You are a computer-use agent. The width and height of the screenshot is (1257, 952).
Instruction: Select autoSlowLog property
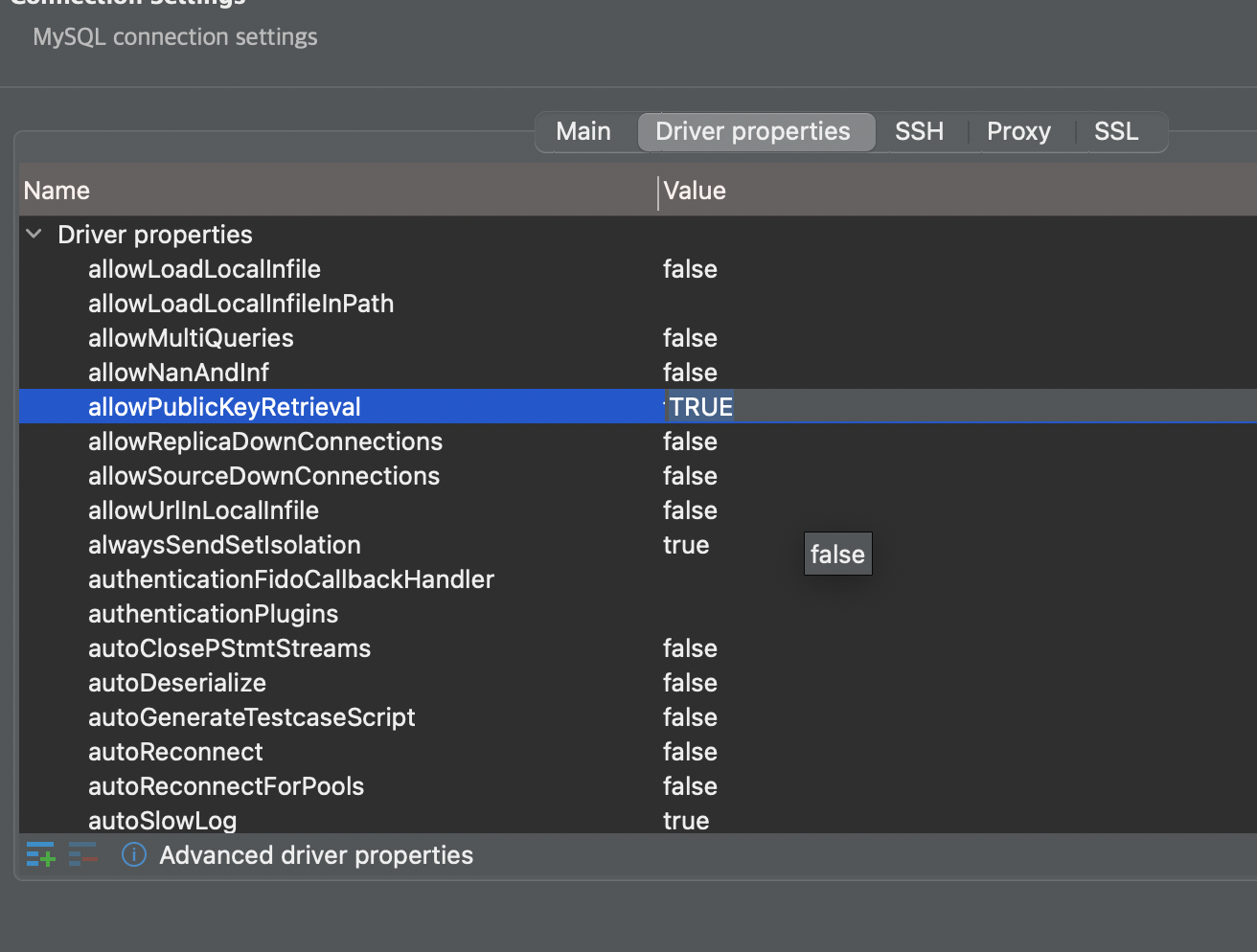(162, 821)
